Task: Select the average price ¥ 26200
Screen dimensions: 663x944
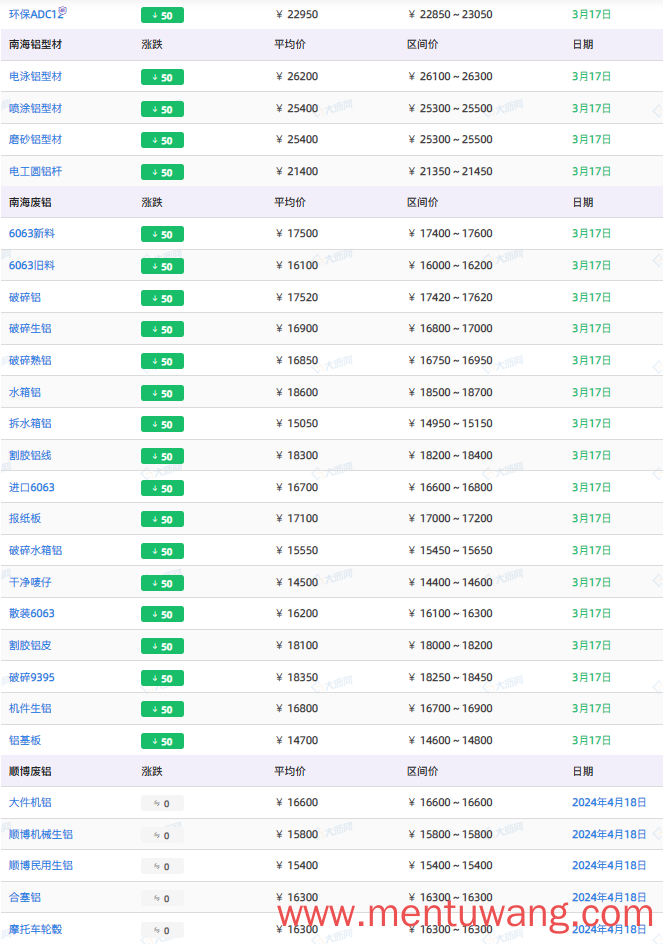Action: 297,76
